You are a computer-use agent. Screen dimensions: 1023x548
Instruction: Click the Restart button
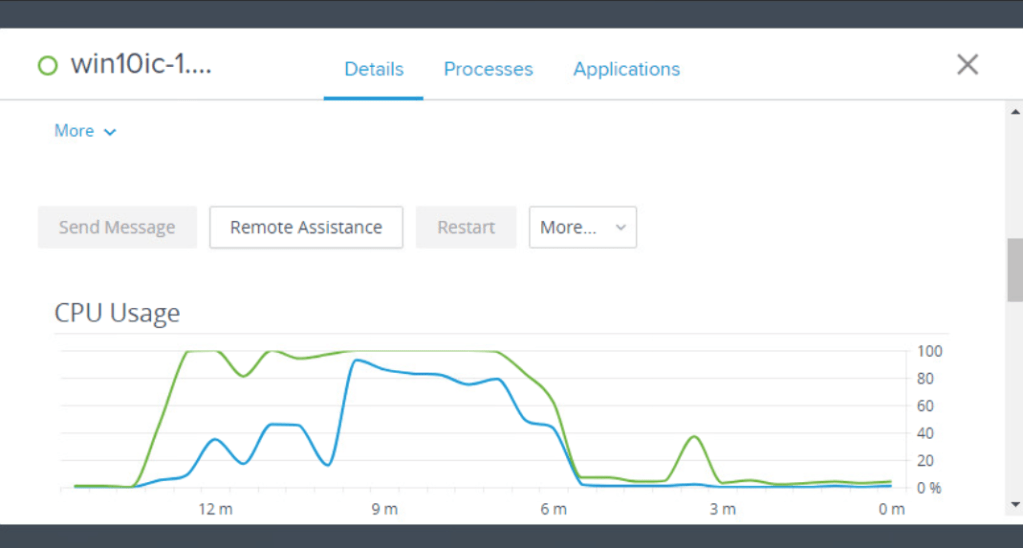[x=466, y=227]
